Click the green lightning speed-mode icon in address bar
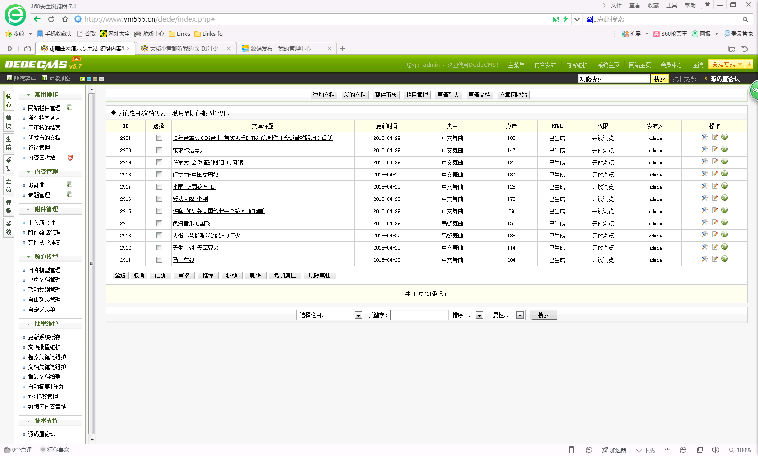The image size is (758, 456). pos(565,19)
